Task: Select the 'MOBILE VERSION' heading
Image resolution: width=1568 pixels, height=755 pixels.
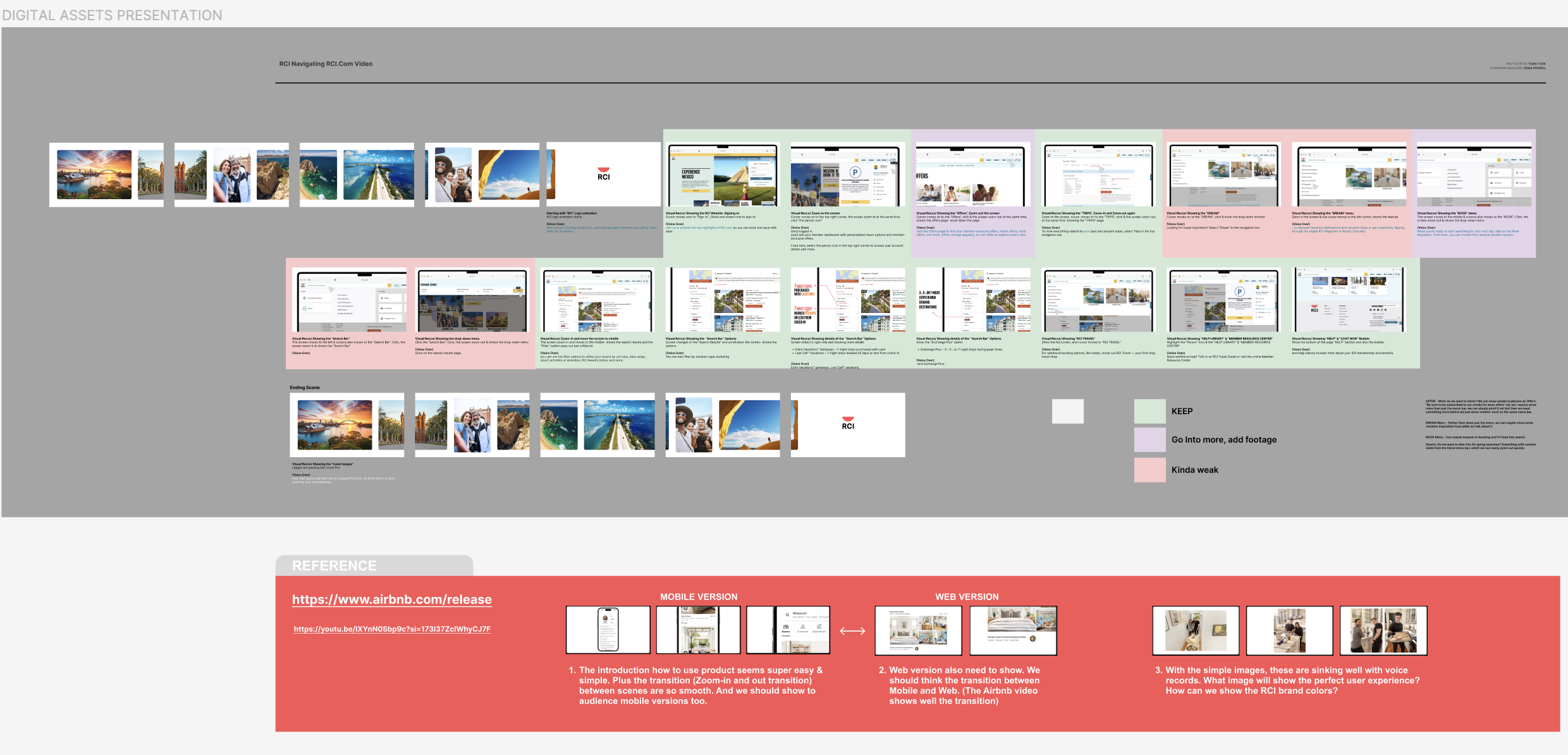Action: 699,597
